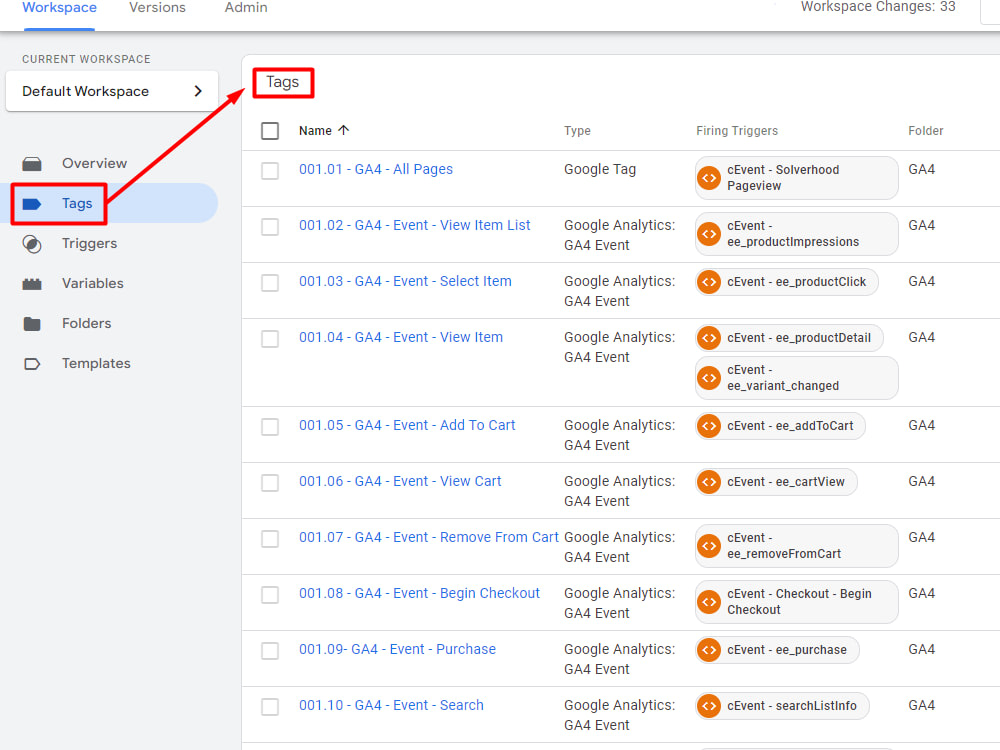1000x750 pixels.
Task: Open tag 001.01 - GA4 - All Pages
Action: click(x=376, y=169)
